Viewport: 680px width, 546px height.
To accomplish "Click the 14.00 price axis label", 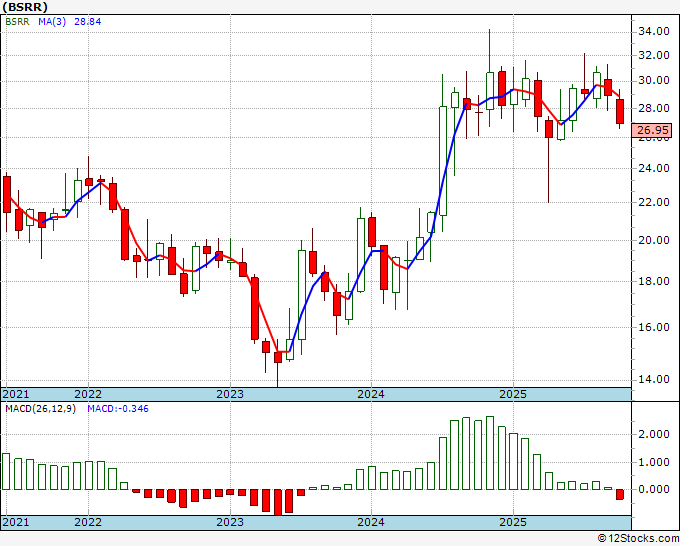I will [x=653, y=379].
